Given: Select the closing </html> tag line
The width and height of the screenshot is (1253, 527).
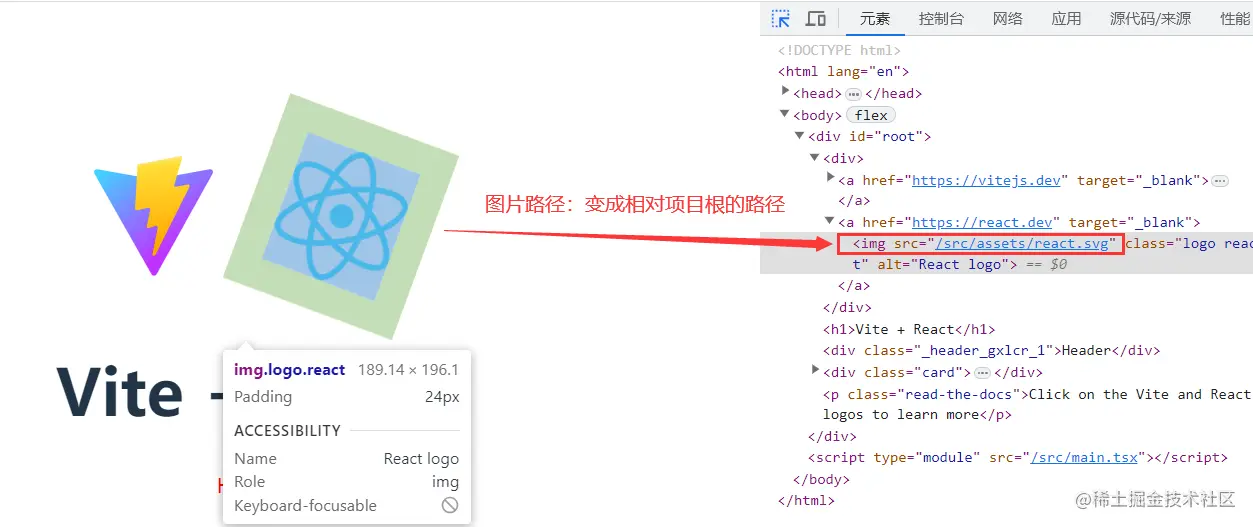Looking at the screenshot, I should (806, 500).
